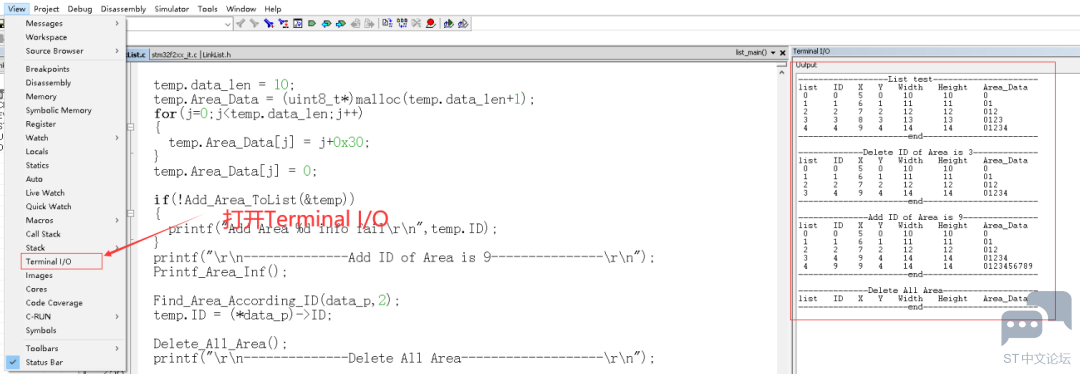Image resolution: width=1080 pixels, height=374 pixels.
Task: Open the toolbar search combo box dropdown
Action: pos(228,24)
